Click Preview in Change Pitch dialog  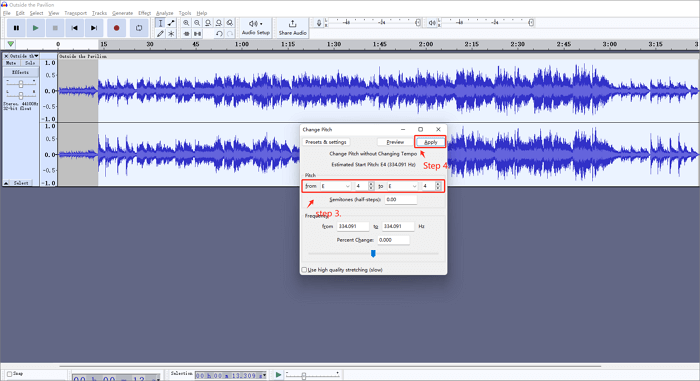pos(395,142)
